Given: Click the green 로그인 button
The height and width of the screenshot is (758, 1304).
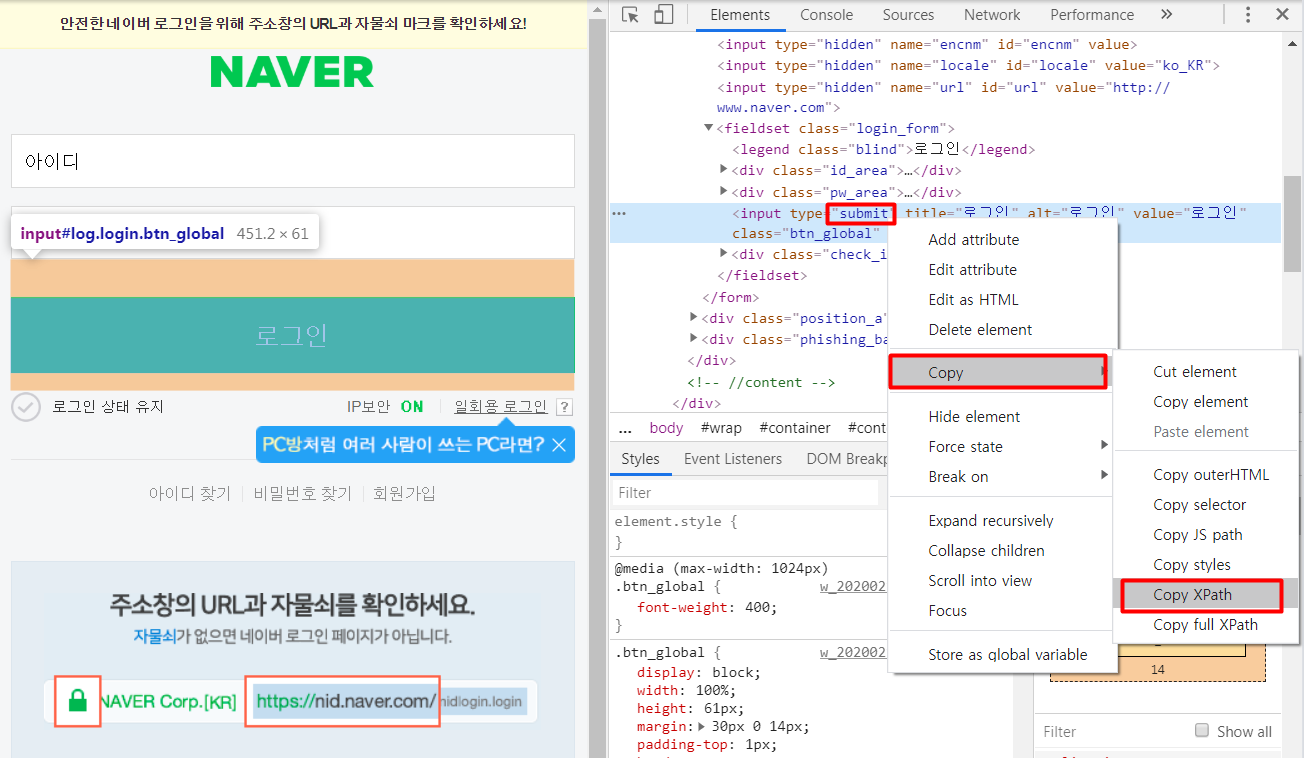Looking at the screenshot, I should pyautogui.click(x=292, y=335).
